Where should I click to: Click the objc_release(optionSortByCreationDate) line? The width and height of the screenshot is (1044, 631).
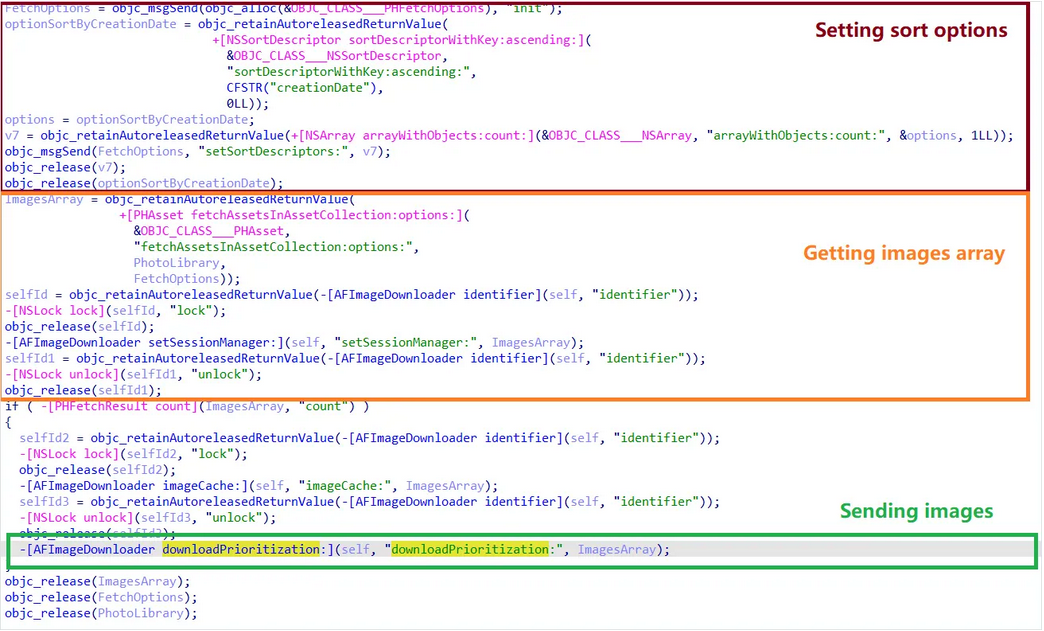143,183
